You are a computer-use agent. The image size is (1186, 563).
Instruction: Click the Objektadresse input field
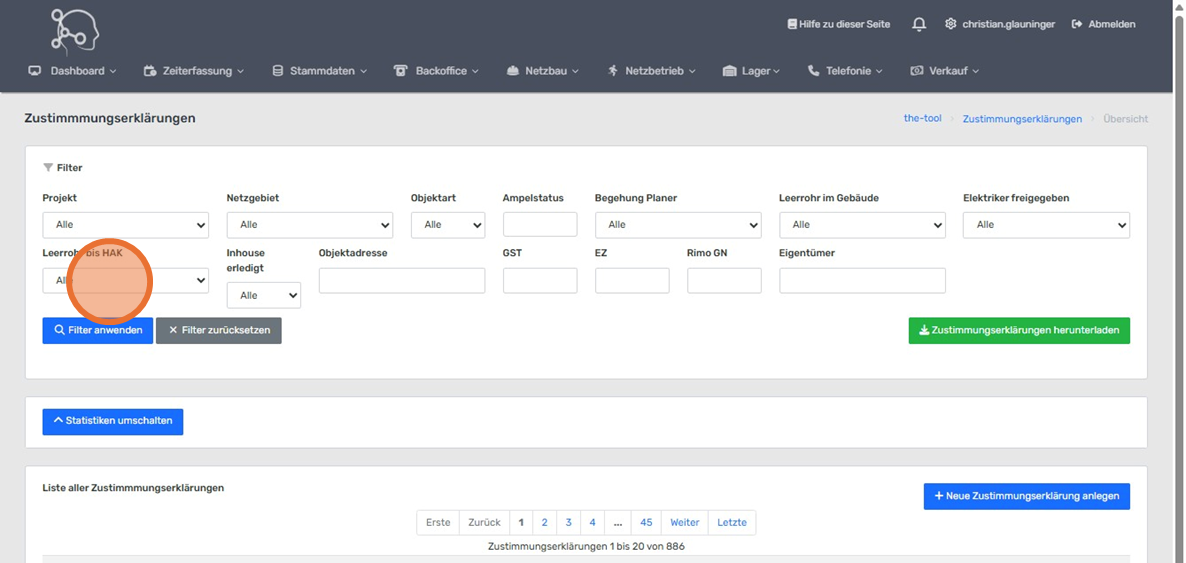401,281
